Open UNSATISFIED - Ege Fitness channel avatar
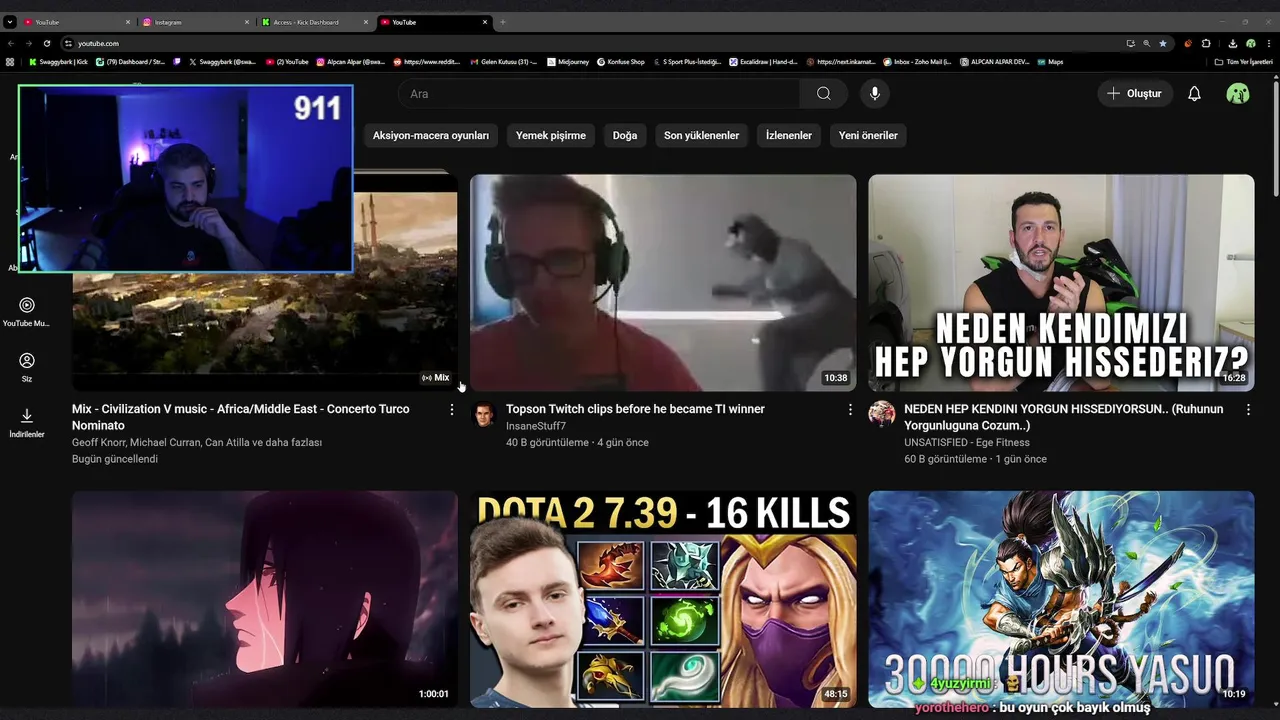The image size is (1280, 720). (882, 414)
